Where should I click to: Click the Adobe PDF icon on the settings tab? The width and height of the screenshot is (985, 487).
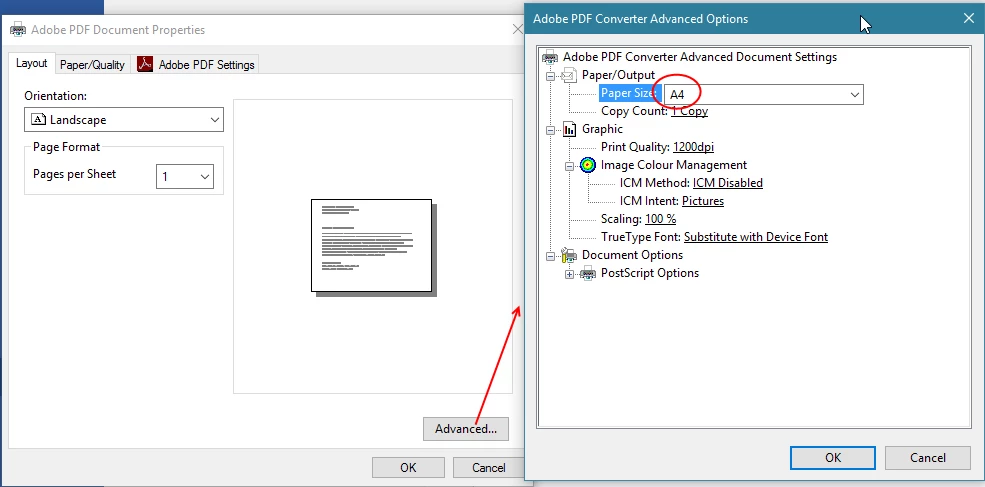point(145,64)
